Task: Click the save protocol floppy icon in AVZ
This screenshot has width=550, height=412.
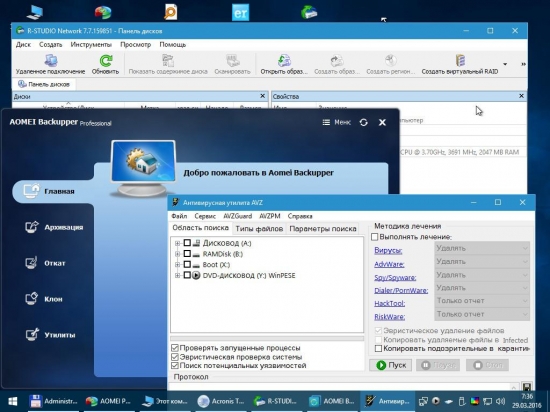Action: (527, 387)
